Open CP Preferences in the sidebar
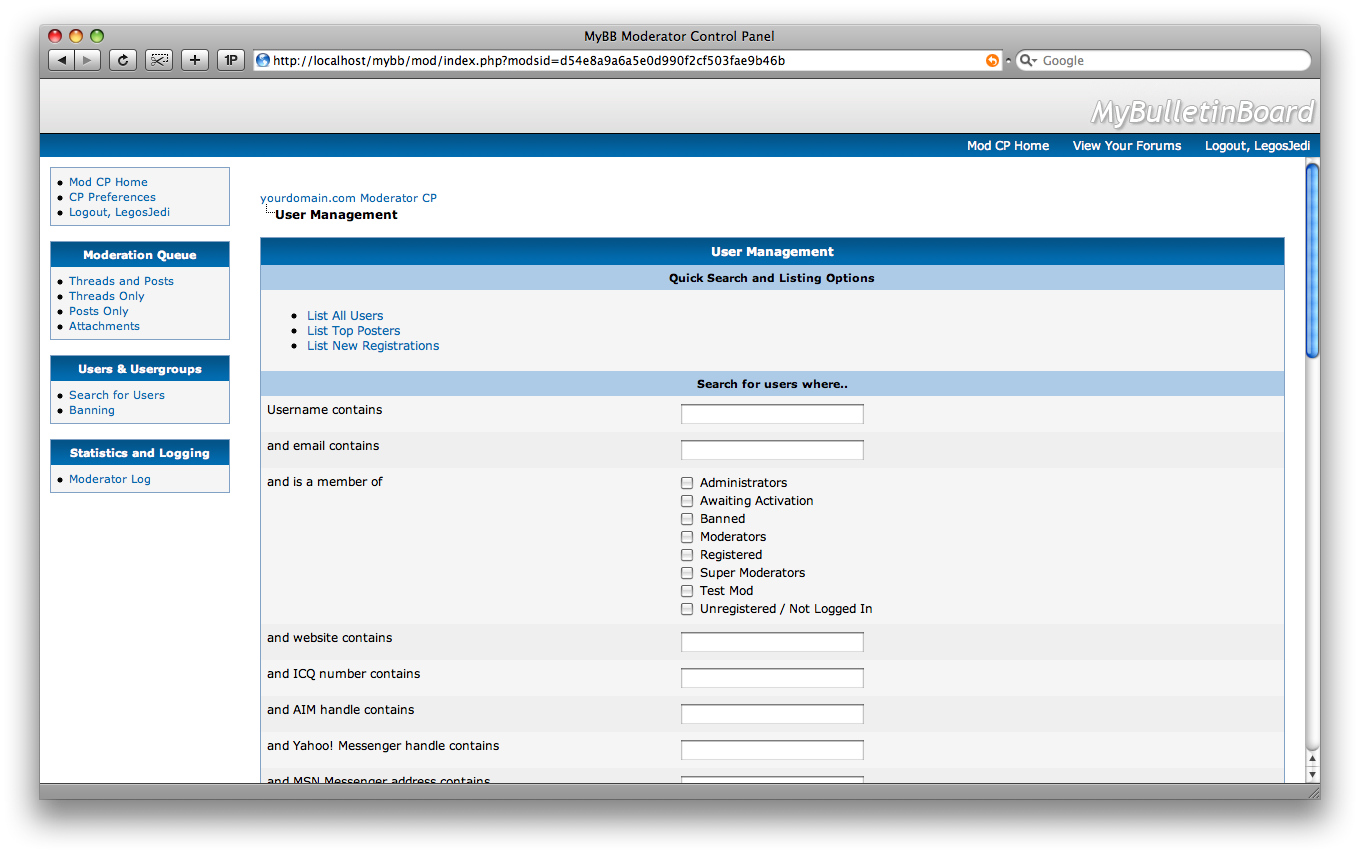The height and width of the screenshot is (854, 1360). point(112,197)
